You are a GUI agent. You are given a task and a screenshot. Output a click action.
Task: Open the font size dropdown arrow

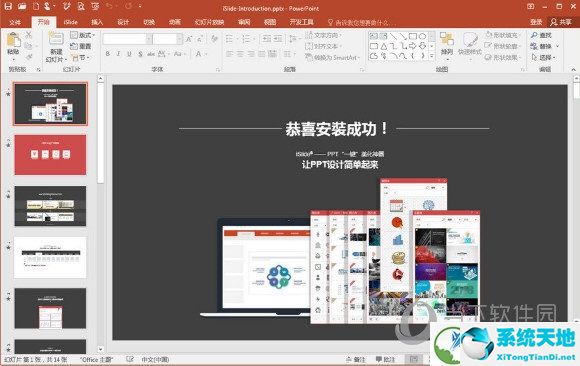pyautogui.click(x=179, y=39)
